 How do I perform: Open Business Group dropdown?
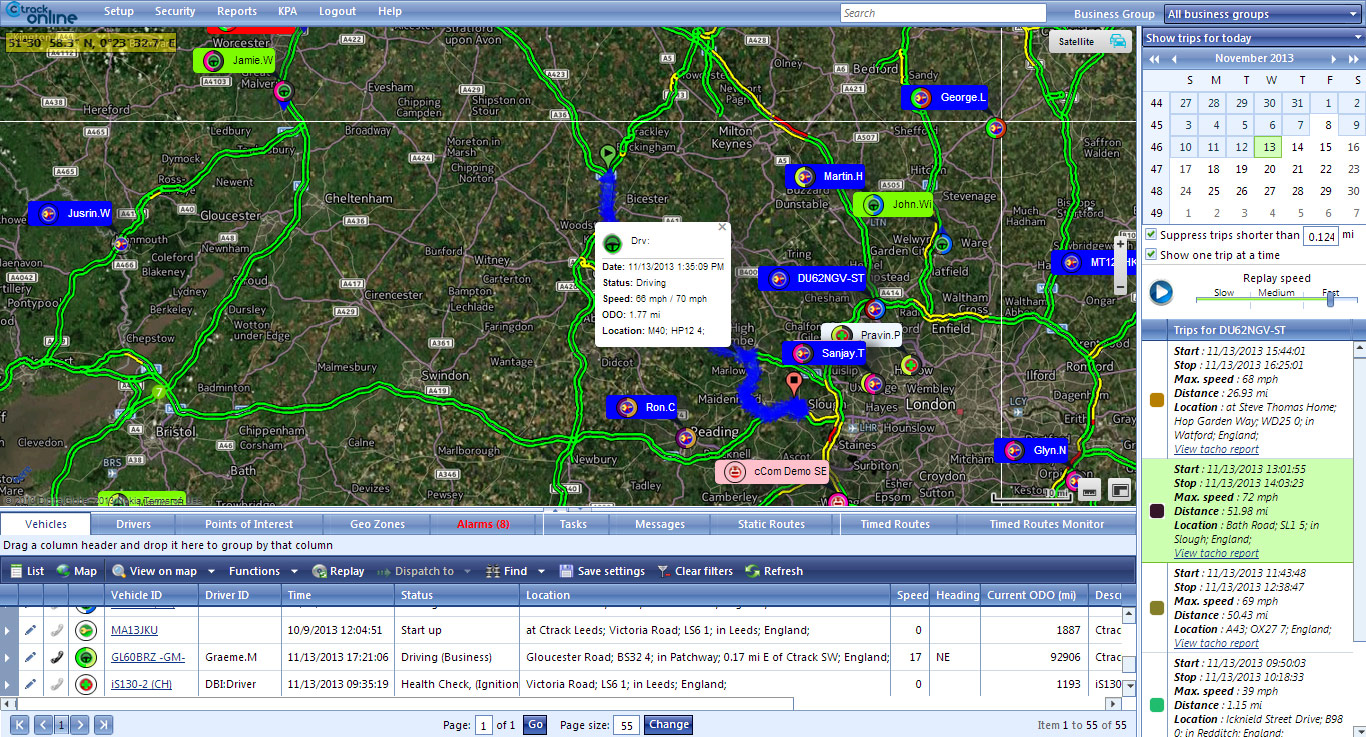click(1264, 14)
